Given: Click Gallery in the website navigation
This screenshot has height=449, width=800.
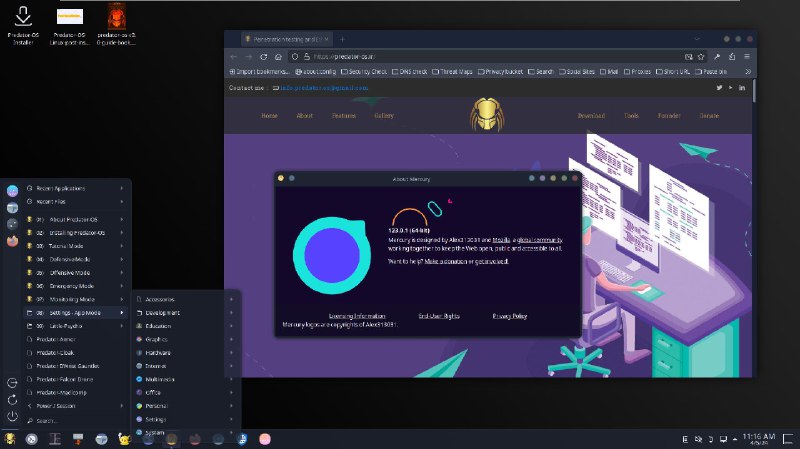Looking at the screenshot, I should coord(384,116).
